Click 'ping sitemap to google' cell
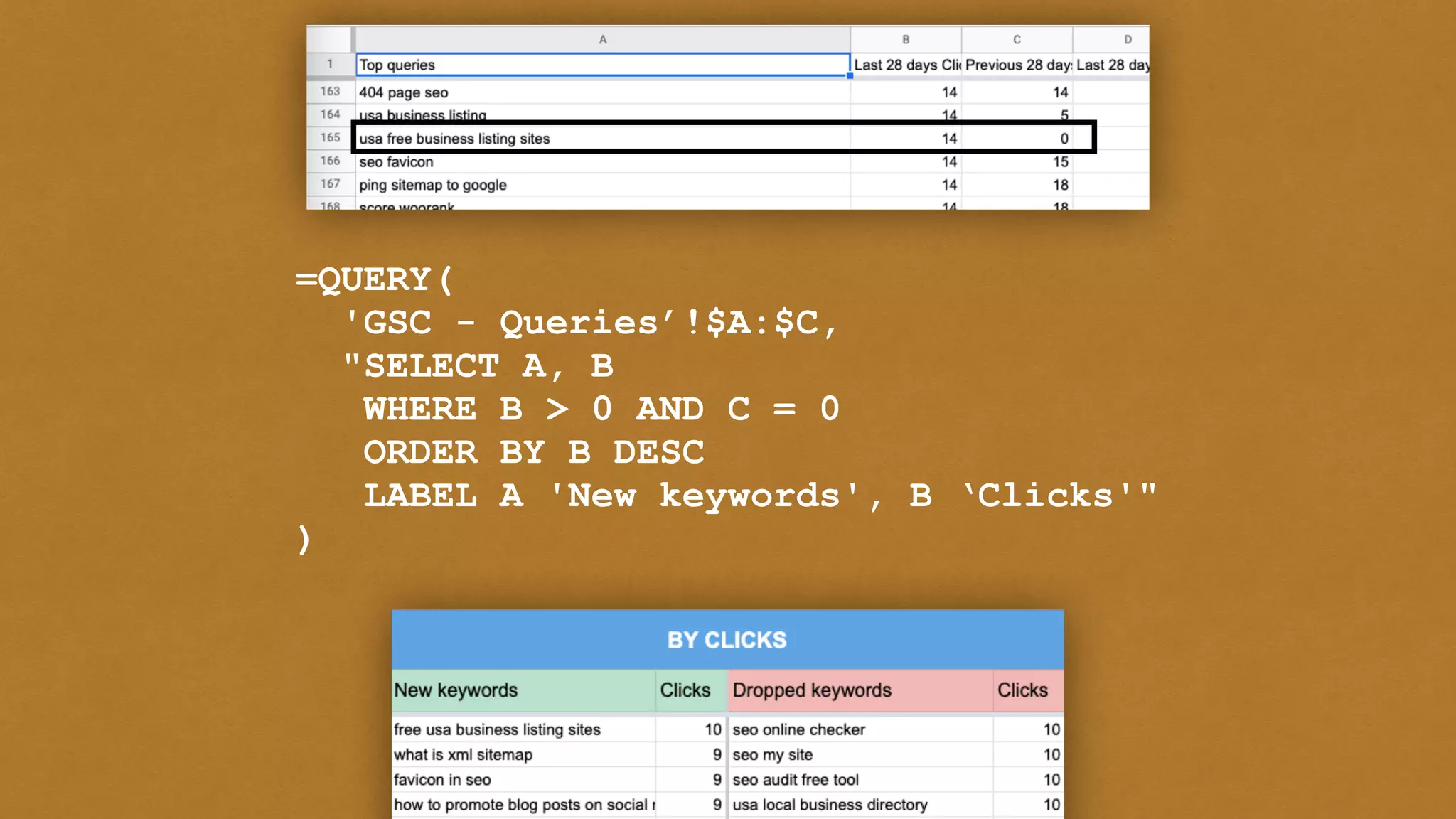 (602, 185)
